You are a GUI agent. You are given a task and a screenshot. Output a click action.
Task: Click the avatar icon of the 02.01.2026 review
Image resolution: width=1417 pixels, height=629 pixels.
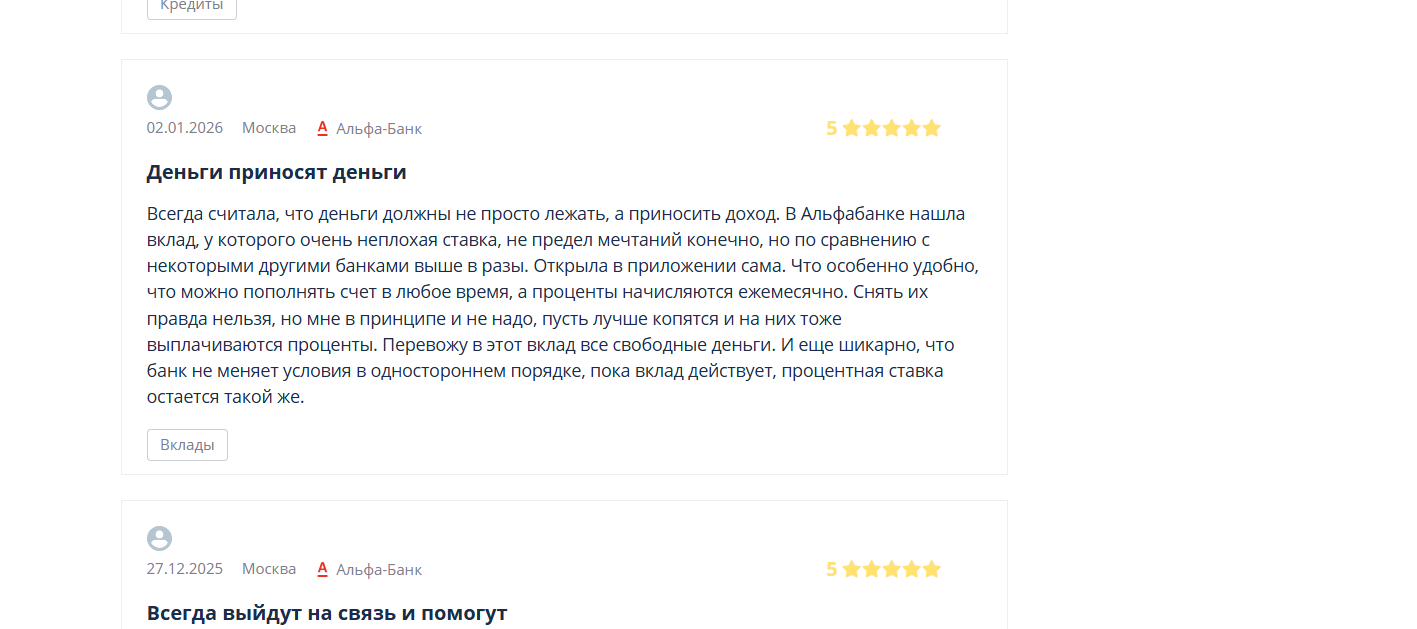159,97
